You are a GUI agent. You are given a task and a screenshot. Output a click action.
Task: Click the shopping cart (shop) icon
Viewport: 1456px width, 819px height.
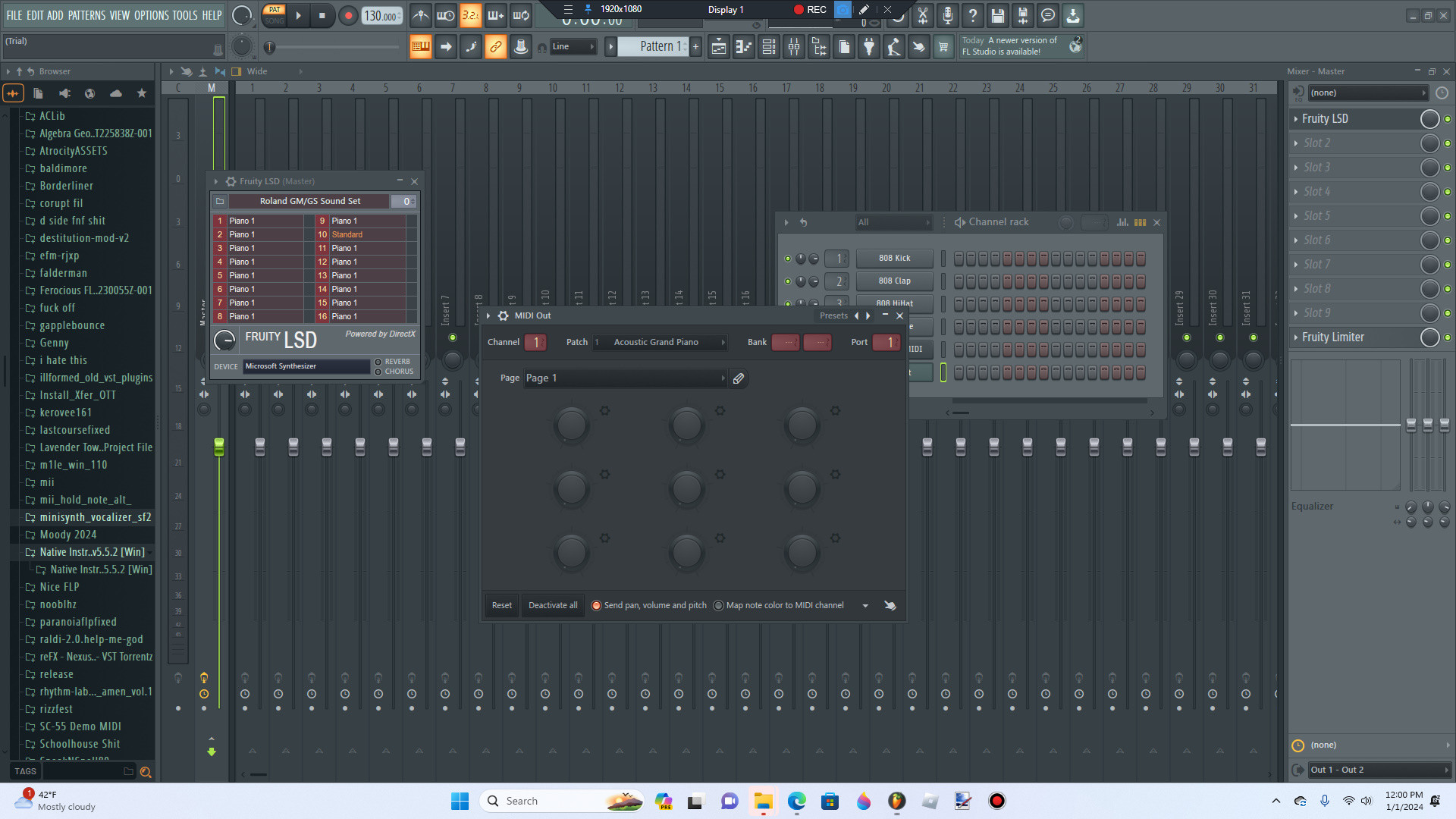pos(943,46)
